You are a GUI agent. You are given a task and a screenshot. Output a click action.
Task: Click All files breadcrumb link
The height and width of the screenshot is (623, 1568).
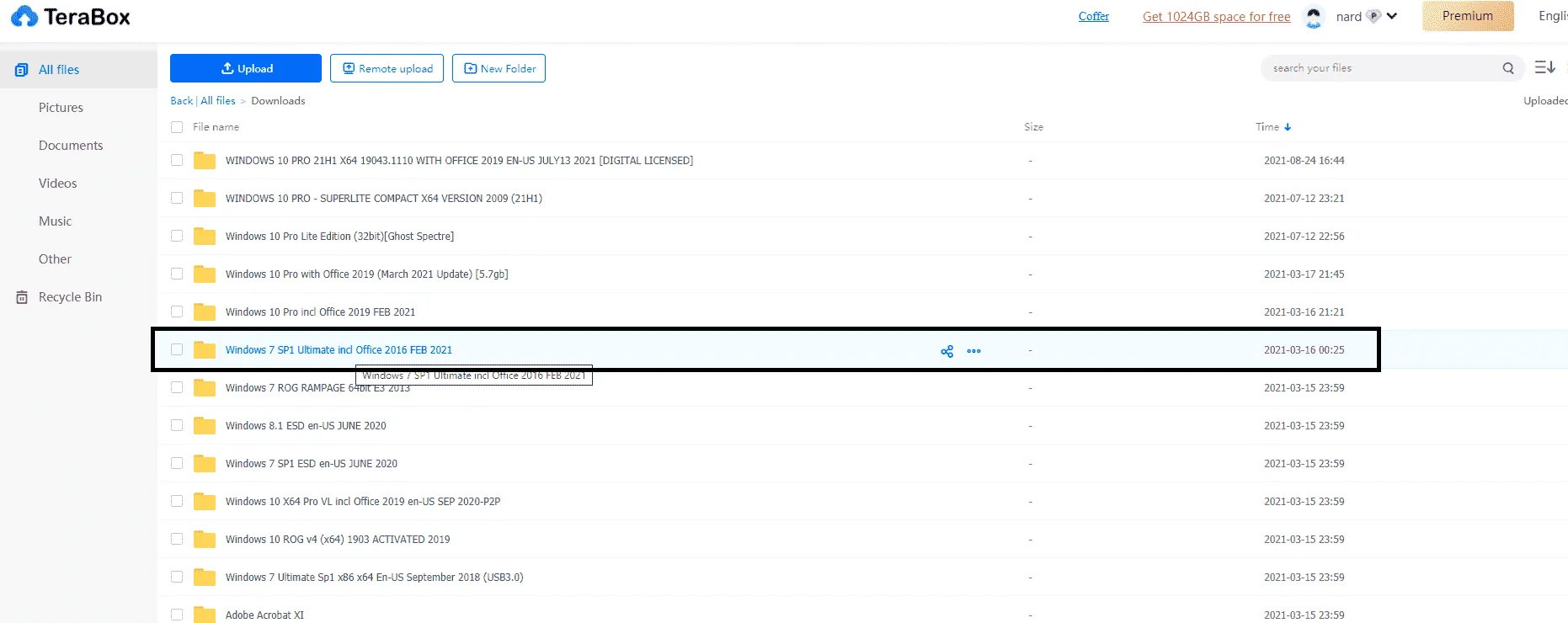(218, 101)
